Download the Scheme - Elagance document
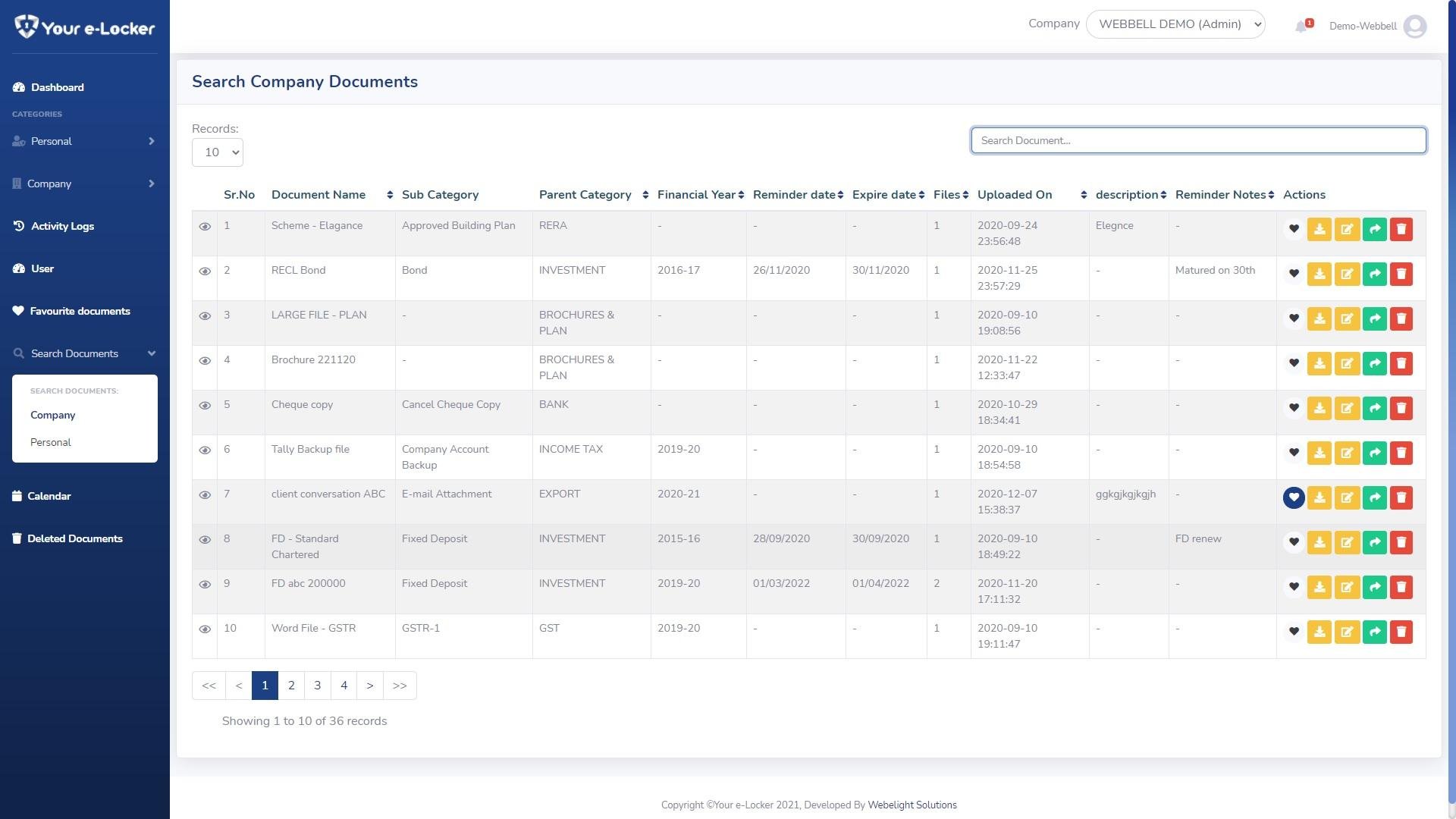This screenshot has height=819, width=1456. pos(1319,229)
